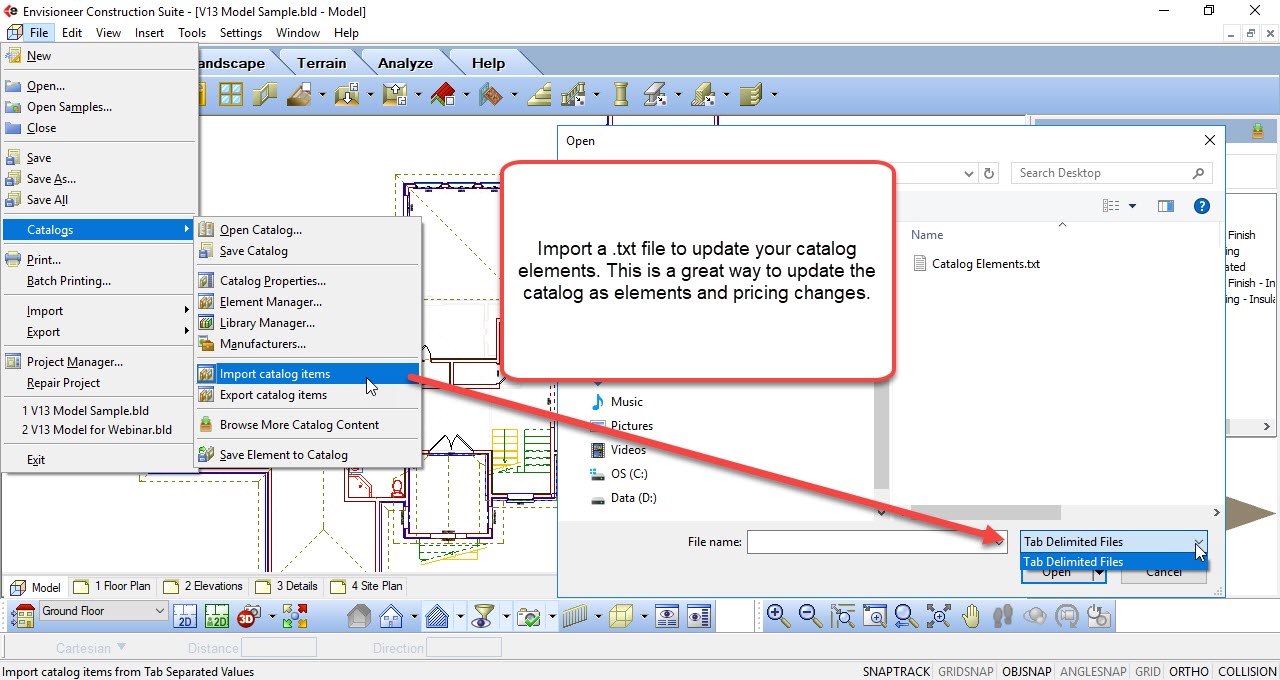Viewport: 1280px width, 680px height.
Task: Toggle the preview pane icon in Open dialog
Action: 1165,206
